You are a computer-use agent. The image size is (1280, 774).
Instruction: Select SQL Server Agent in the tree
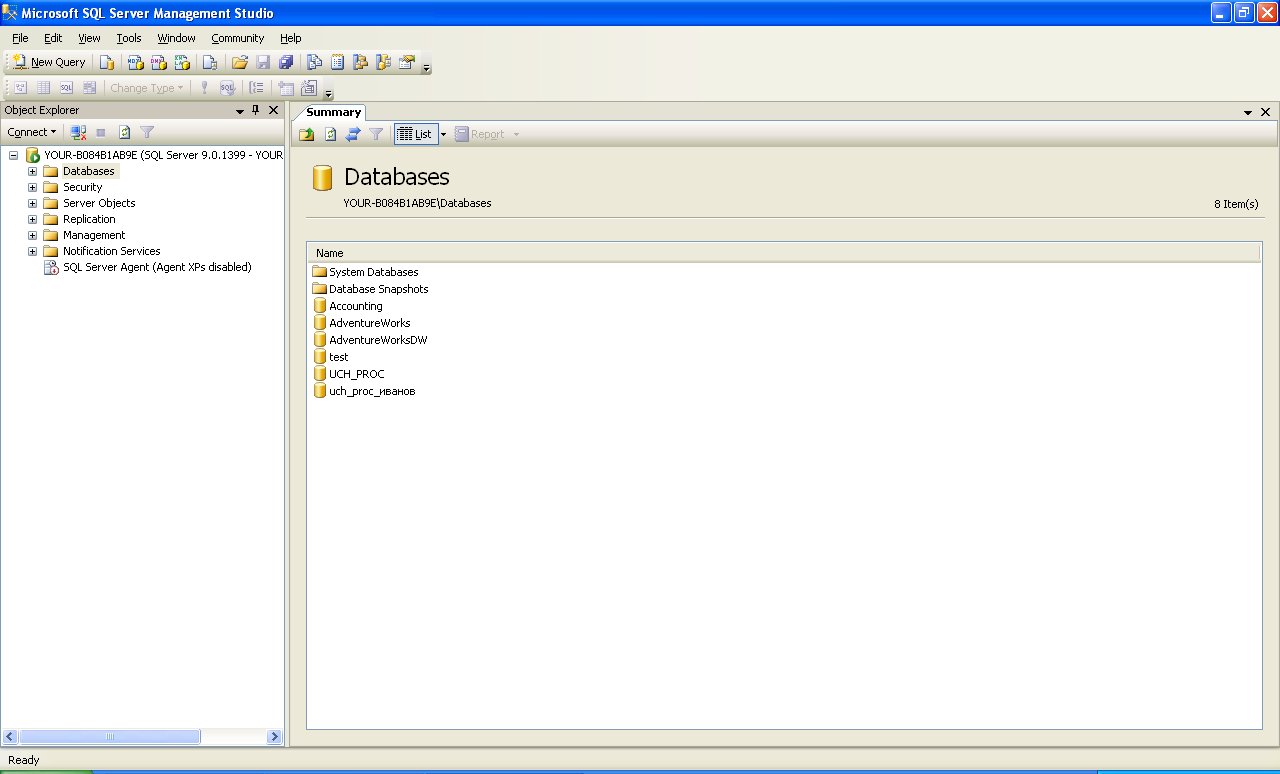157,267
